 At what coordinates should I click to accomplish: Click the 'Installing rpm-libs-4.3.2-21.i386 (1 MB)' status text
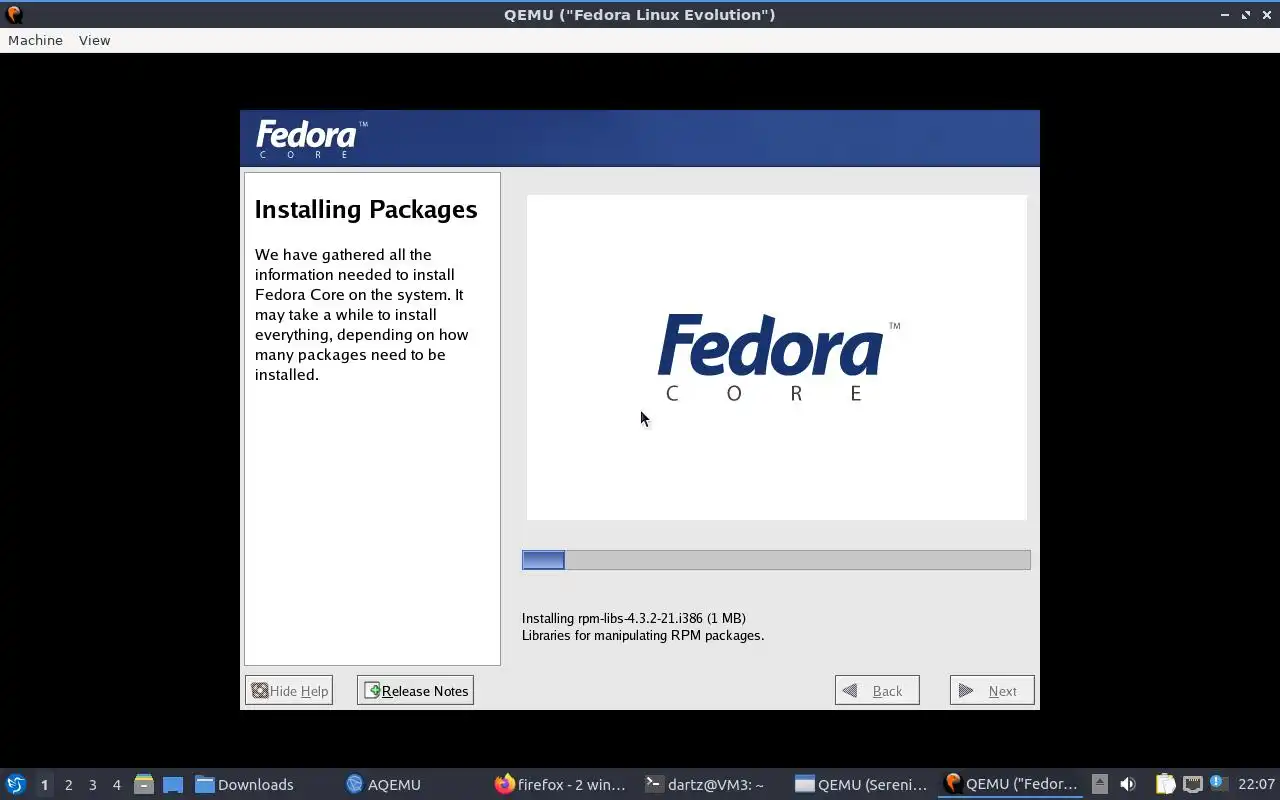634,618
